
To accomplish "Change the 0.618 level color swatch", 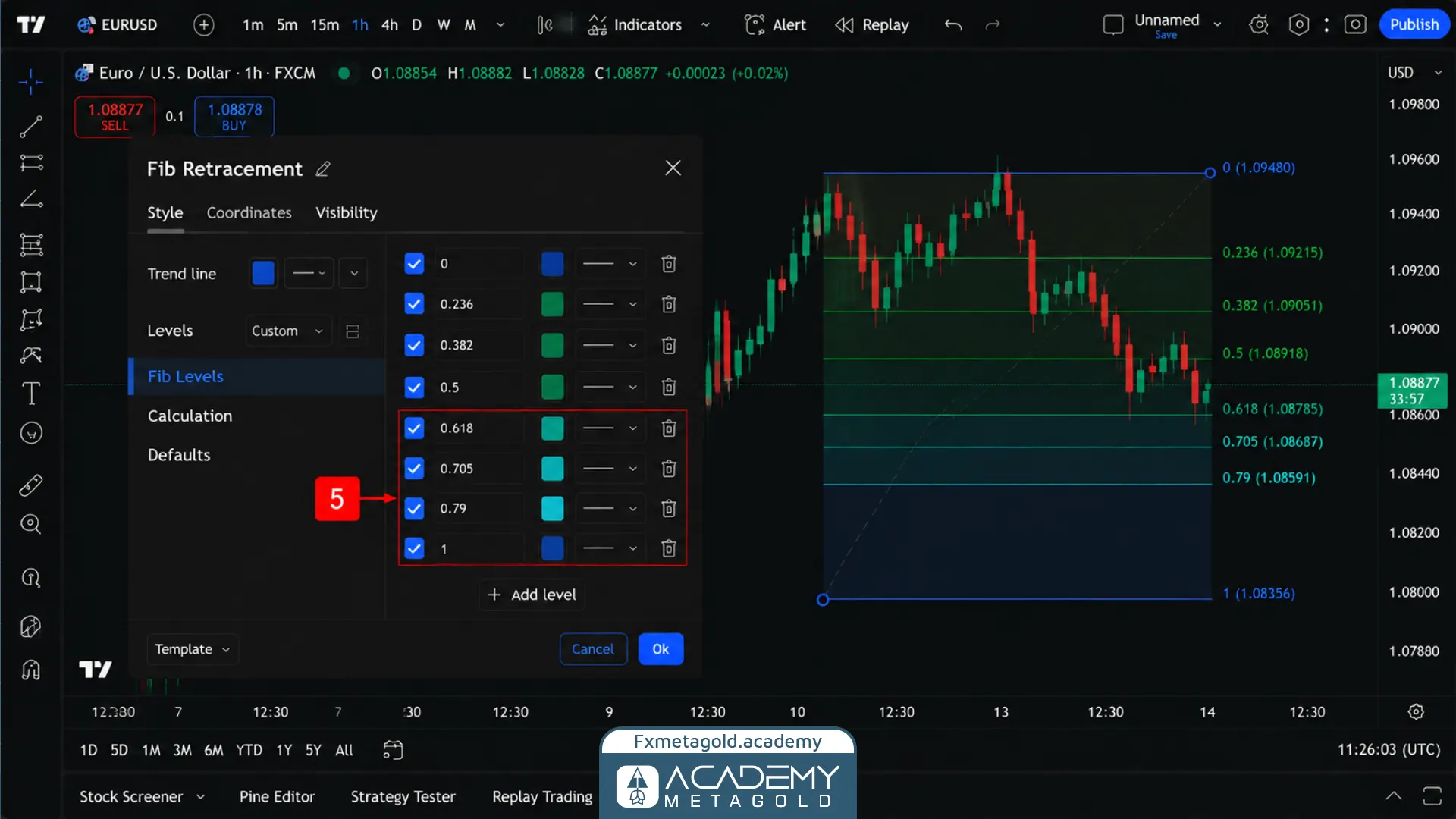I will coord(552,428).
